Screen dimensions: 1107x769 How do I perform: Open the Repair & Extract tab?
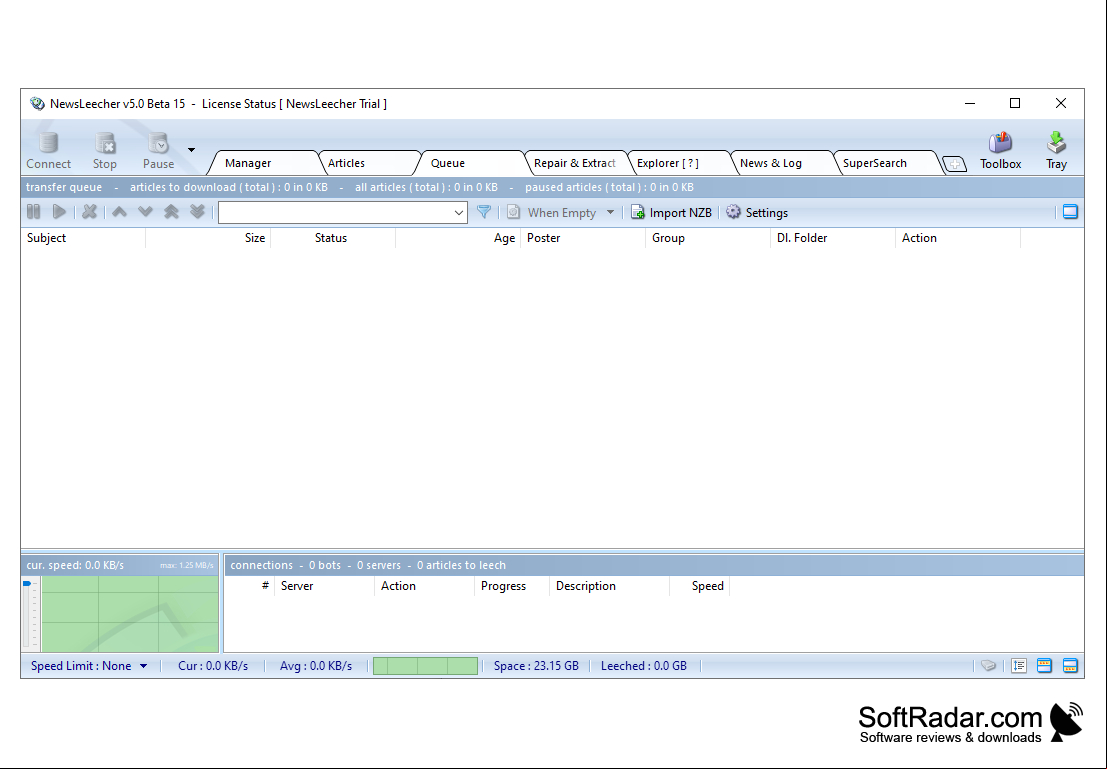click(575, 163)
